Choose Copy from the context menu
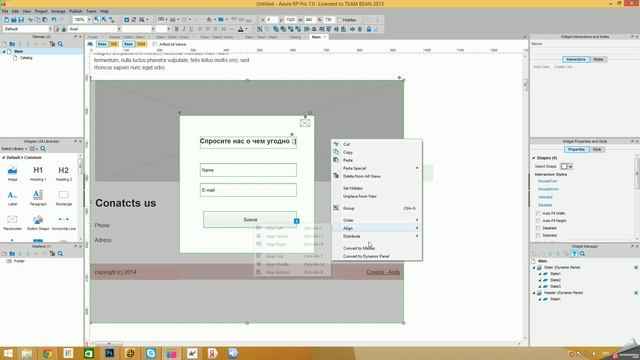This screenshot has height=360, width=640. pos(377,152)
